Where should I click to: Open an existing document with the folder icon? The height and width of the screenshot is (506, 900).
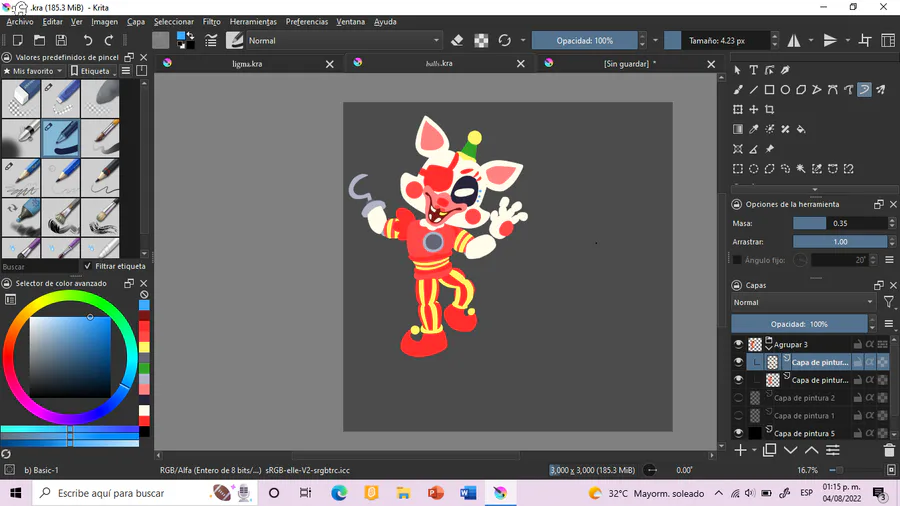pyautogui.click(x=40, y=40)
